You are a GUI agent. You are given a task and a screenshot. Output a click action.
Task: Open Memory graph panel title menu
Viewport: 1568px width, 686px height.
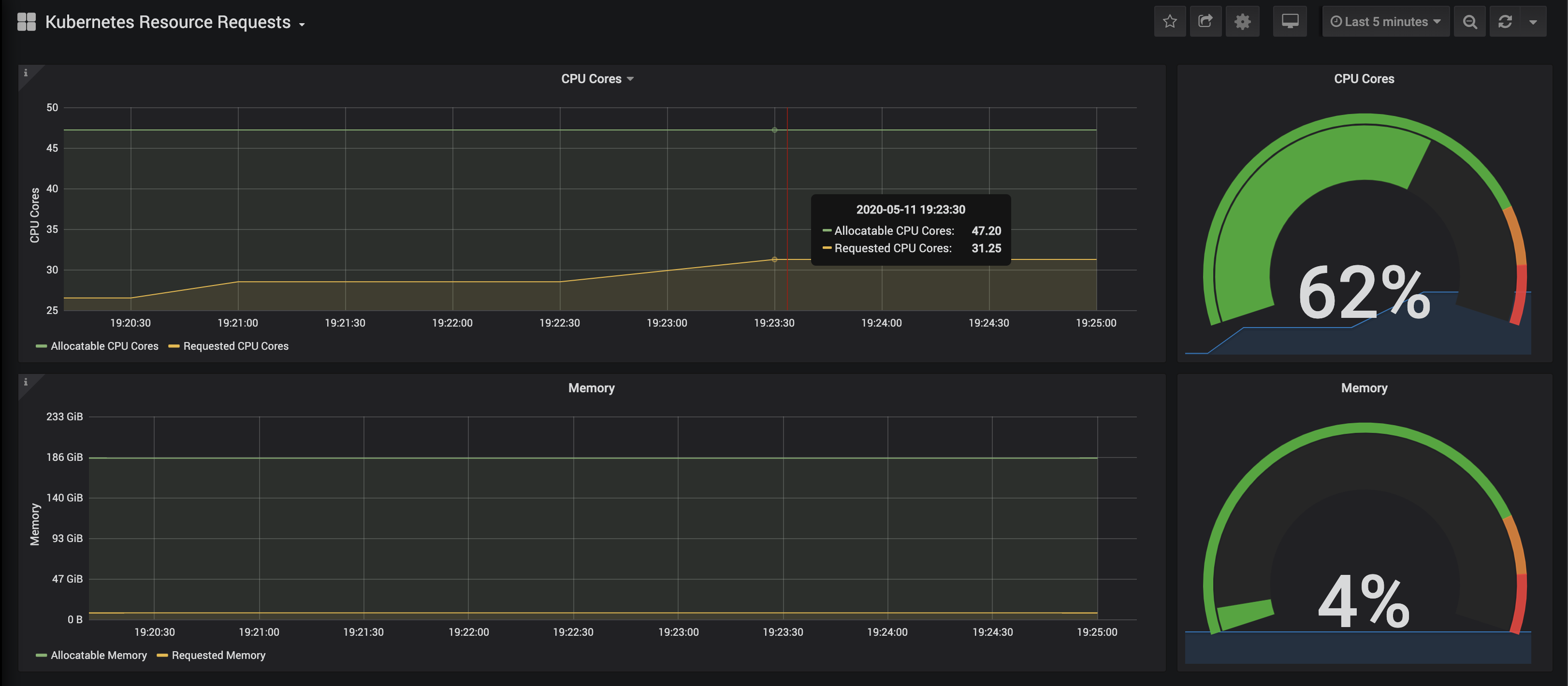coord(591,388)
